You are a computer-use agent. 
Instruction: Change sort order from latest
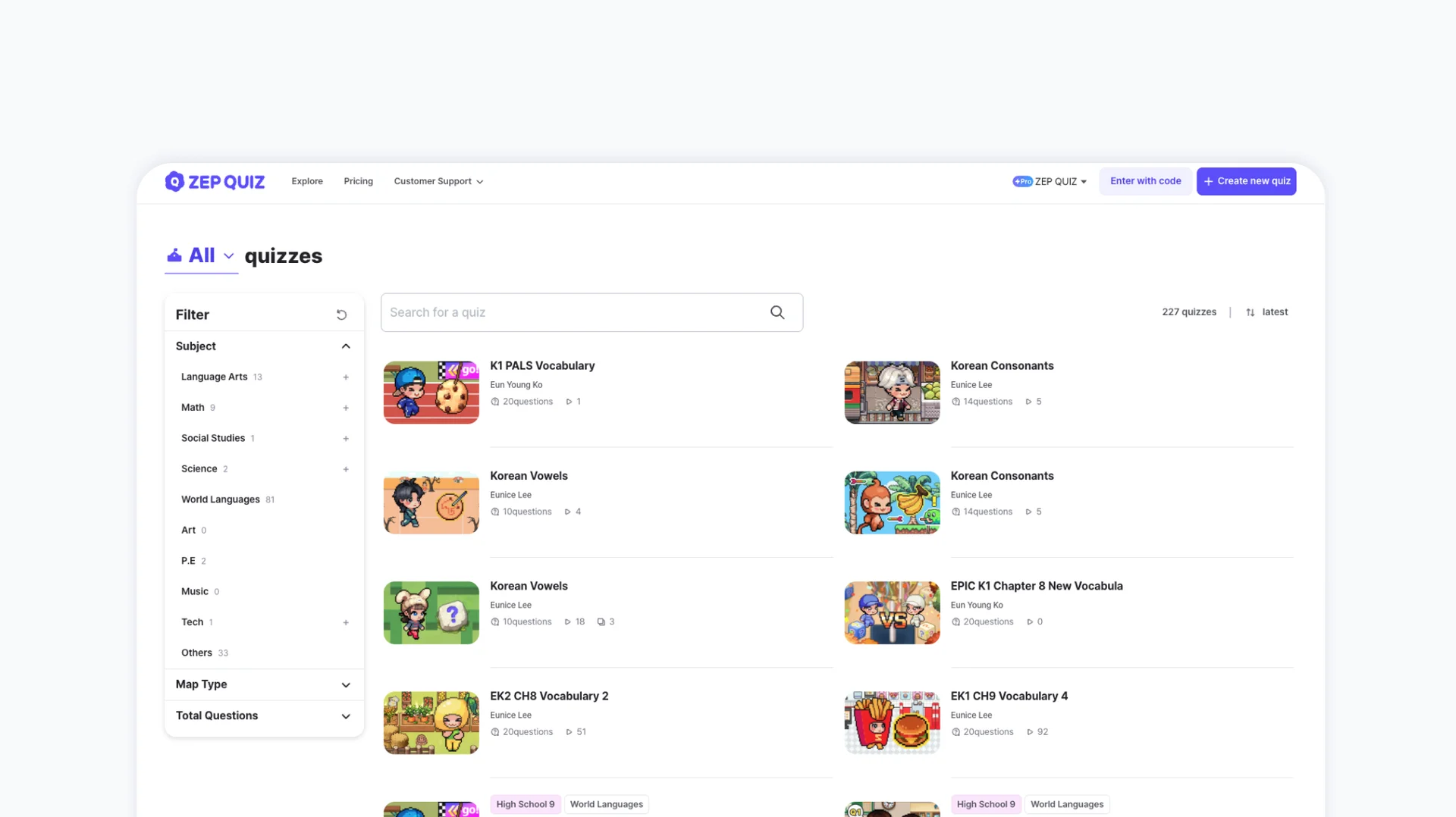pyautogui.click(x=1266, y=312)
